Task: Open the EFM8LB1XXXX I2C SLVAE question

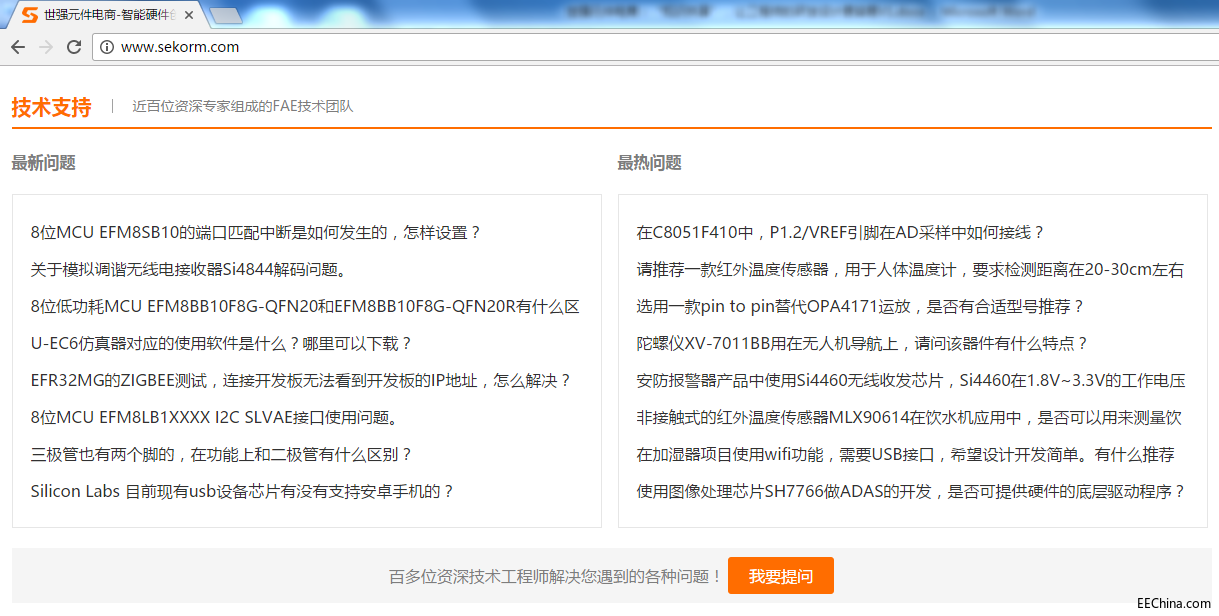Action: [x=216, y=418]
